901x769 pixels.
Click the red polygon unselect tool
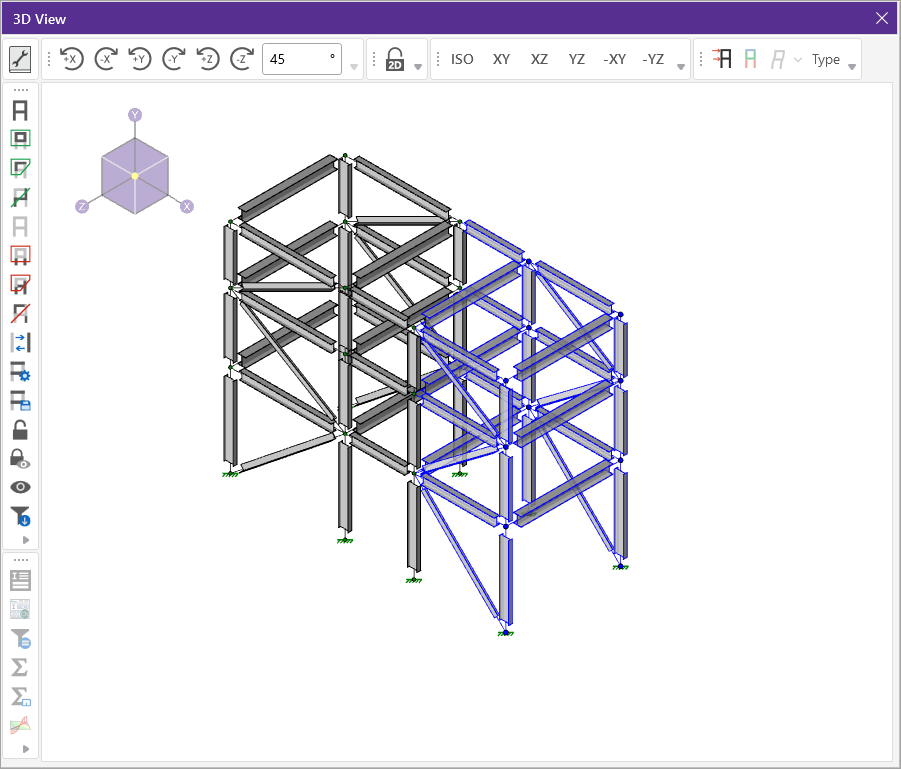click(x=20, y=284)
